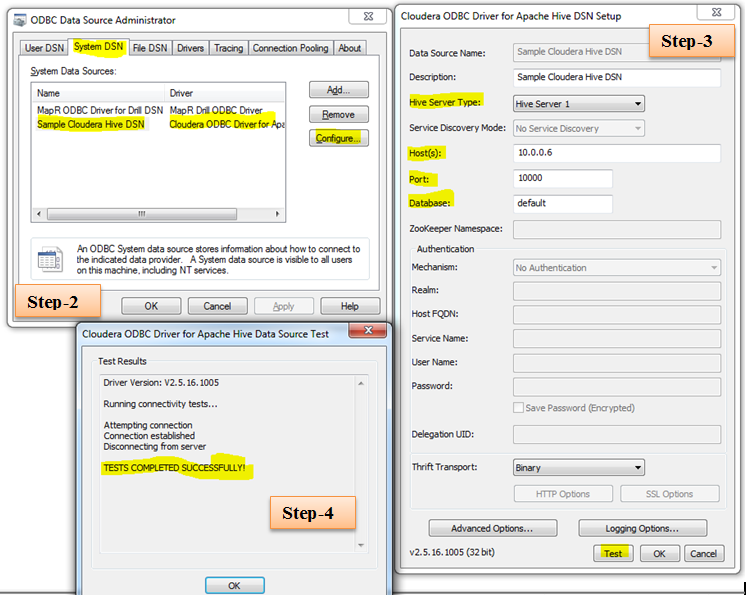The height and width of the screenshot is (595, 746).
Task: Open the Service Discovery Mode dropdown
Action: (x=579, y=128)
